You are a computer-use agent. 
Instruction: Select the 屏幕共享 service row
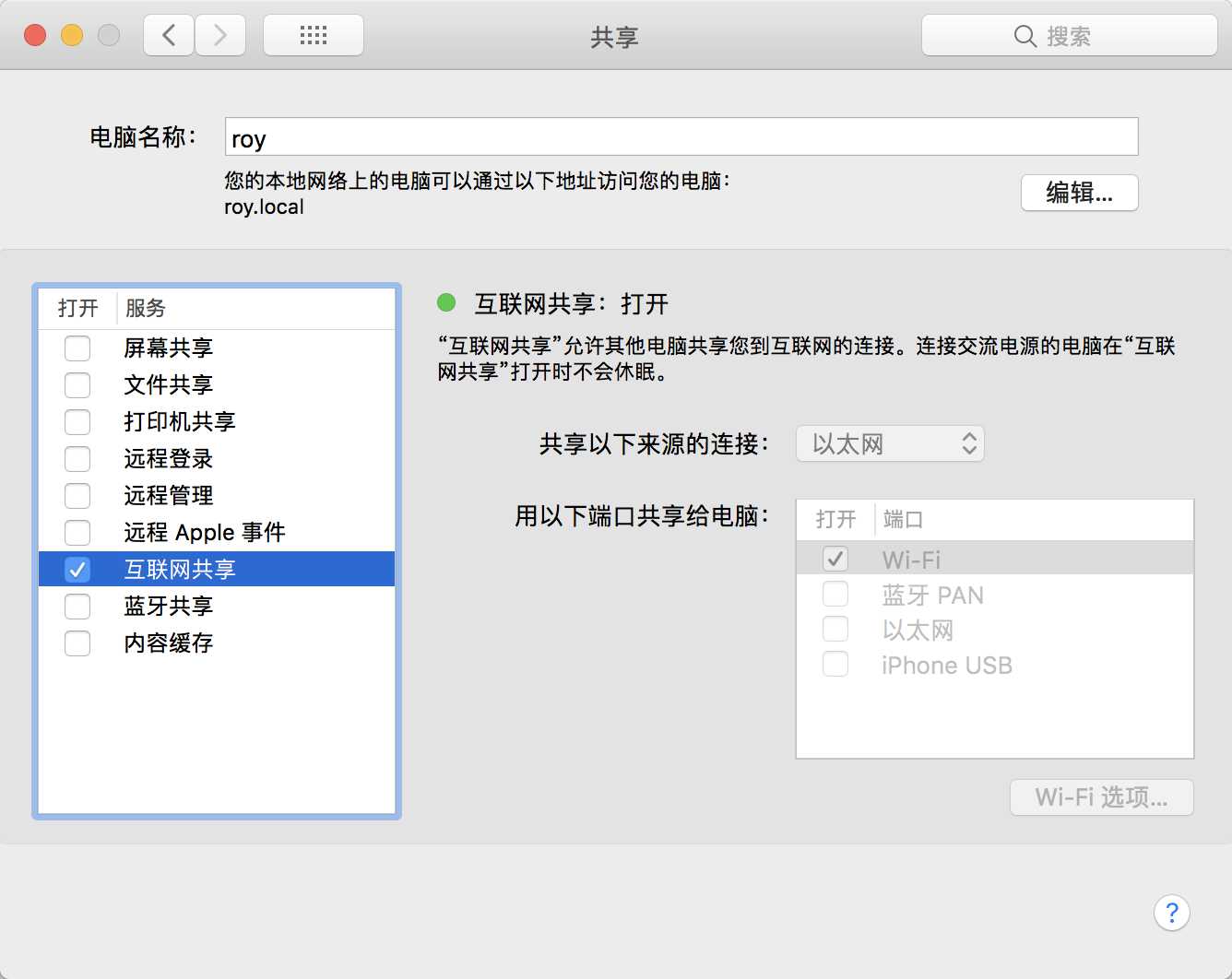[x=217, y=348]
